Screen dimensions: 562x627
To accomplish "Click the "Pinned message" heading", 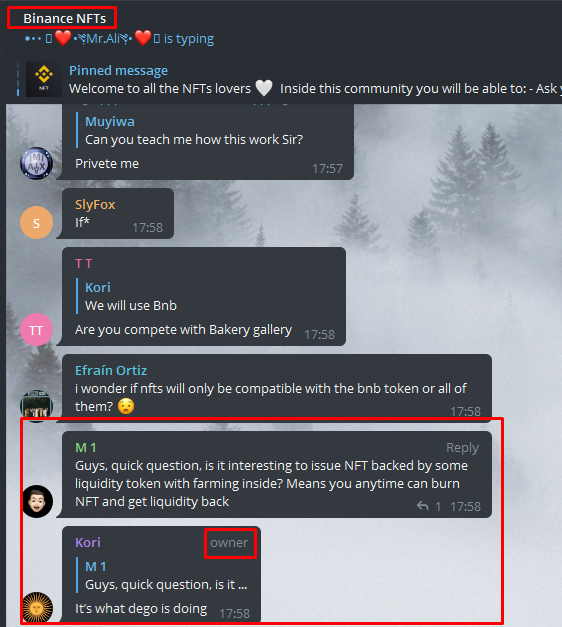I will 118,70.
